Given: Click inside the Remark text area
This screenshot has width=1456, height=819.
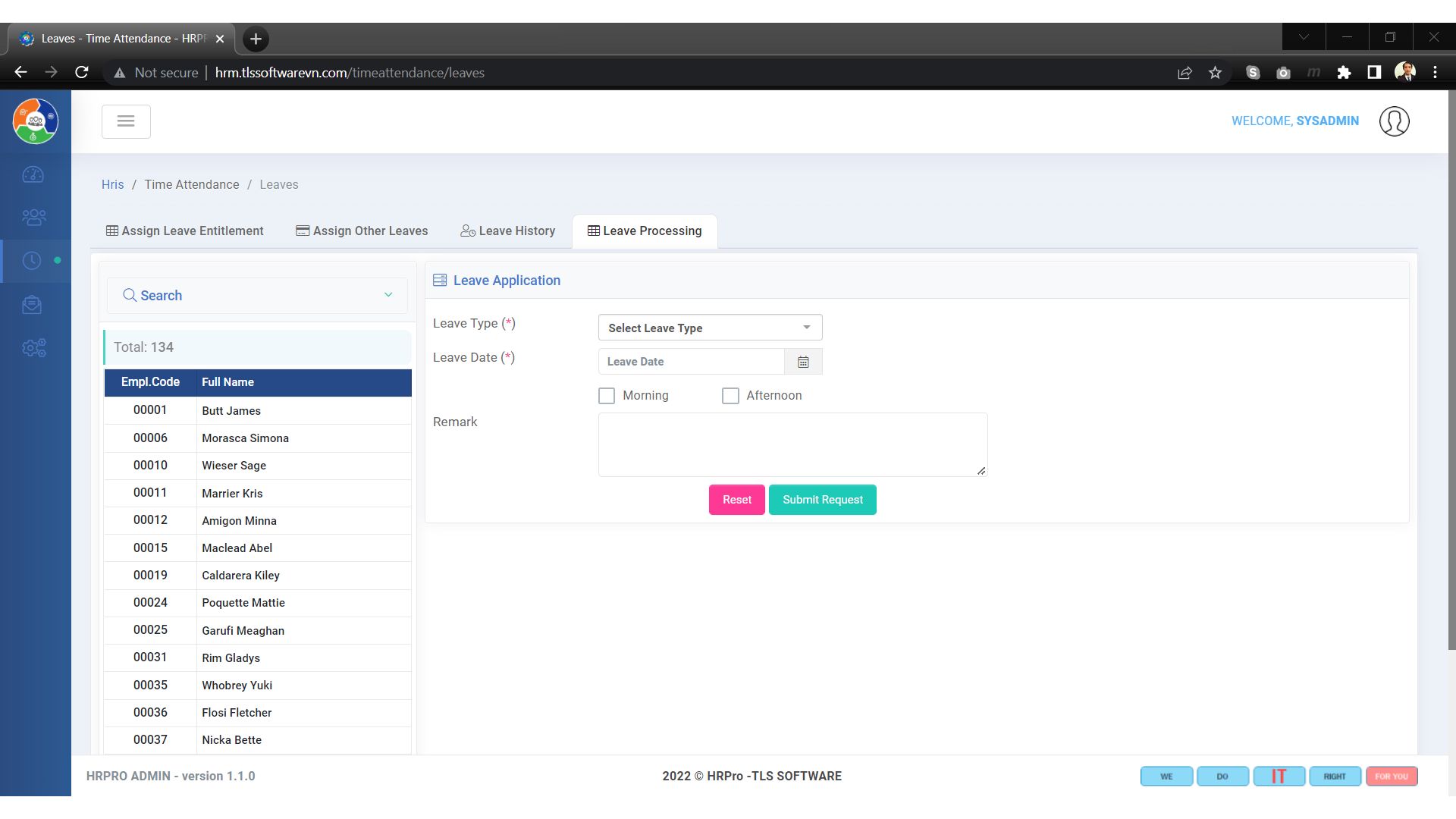Looking at the screenshot, I should (792, 444).
